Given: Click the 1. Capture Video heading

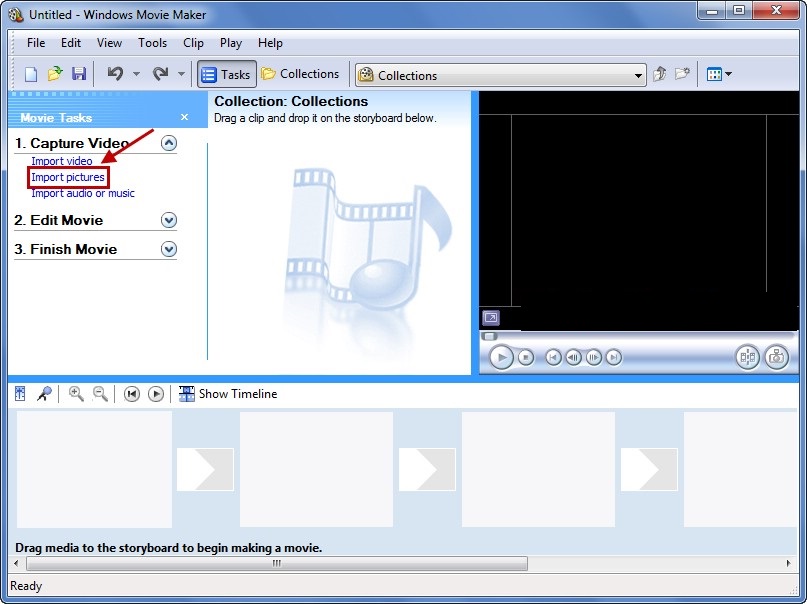Looking at the screenshot, I should (72, 143).
